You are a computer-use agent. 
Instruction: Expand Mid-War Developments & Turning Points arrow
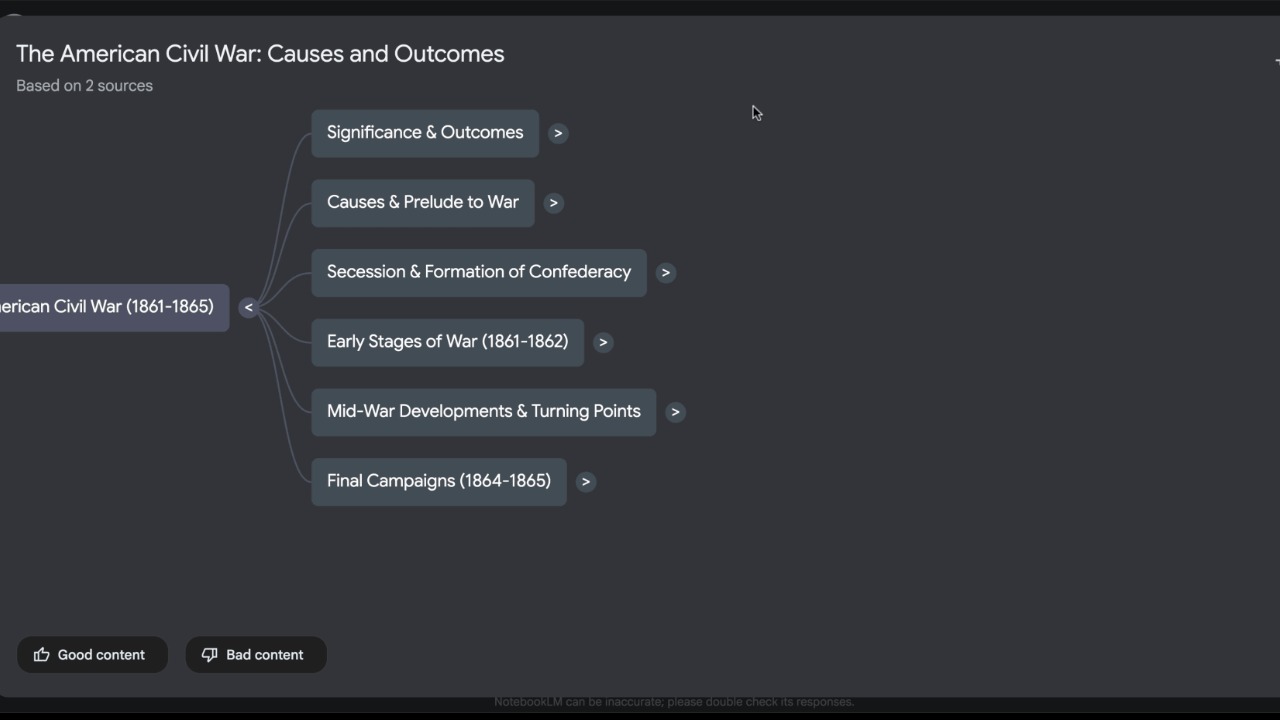675,412
